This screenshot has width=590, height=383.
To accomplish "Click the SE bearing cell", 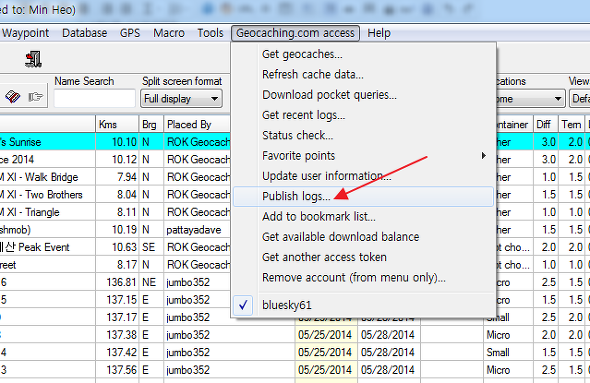I will click(x=151, y=247).
